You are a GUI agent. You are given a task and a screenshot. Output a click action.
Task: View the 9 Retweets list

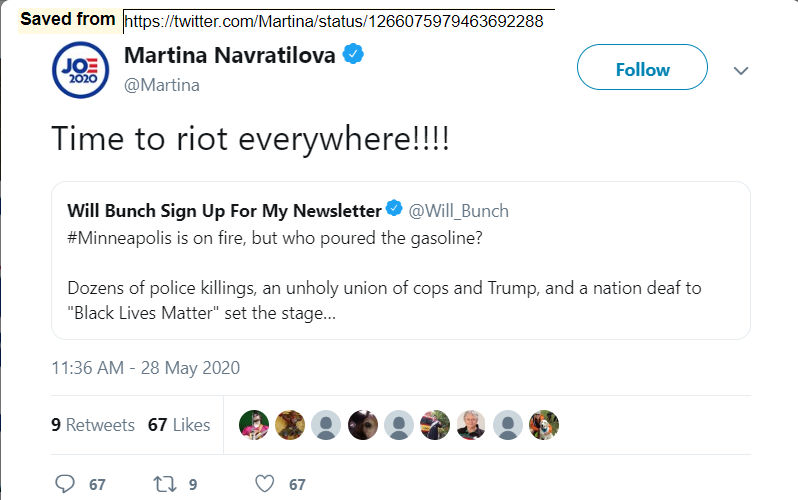93,425
